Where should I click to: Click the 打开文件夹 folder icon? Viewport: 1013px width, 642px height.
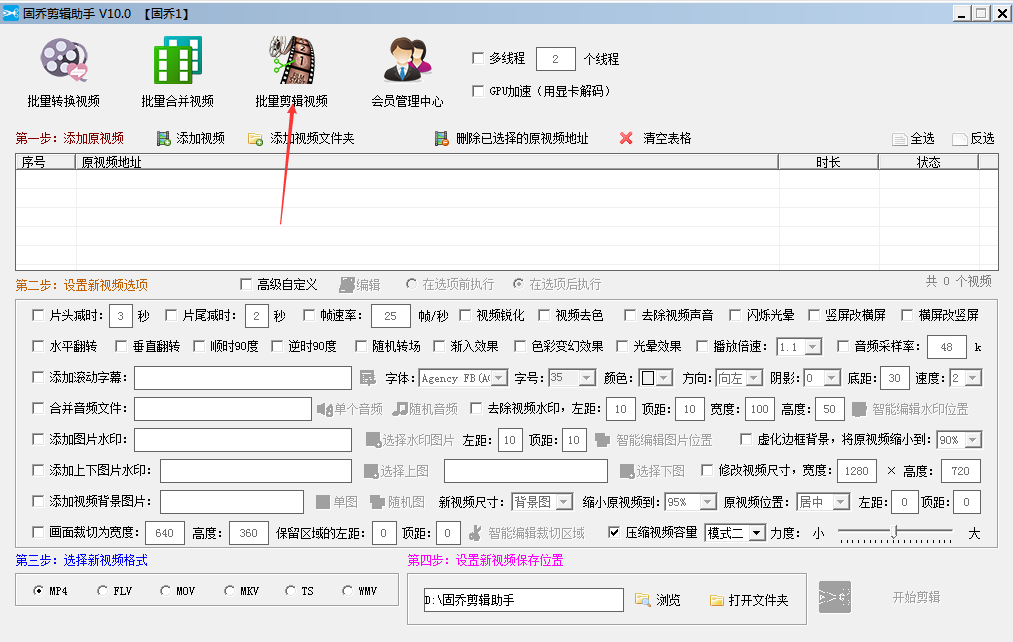click(716, 600)
